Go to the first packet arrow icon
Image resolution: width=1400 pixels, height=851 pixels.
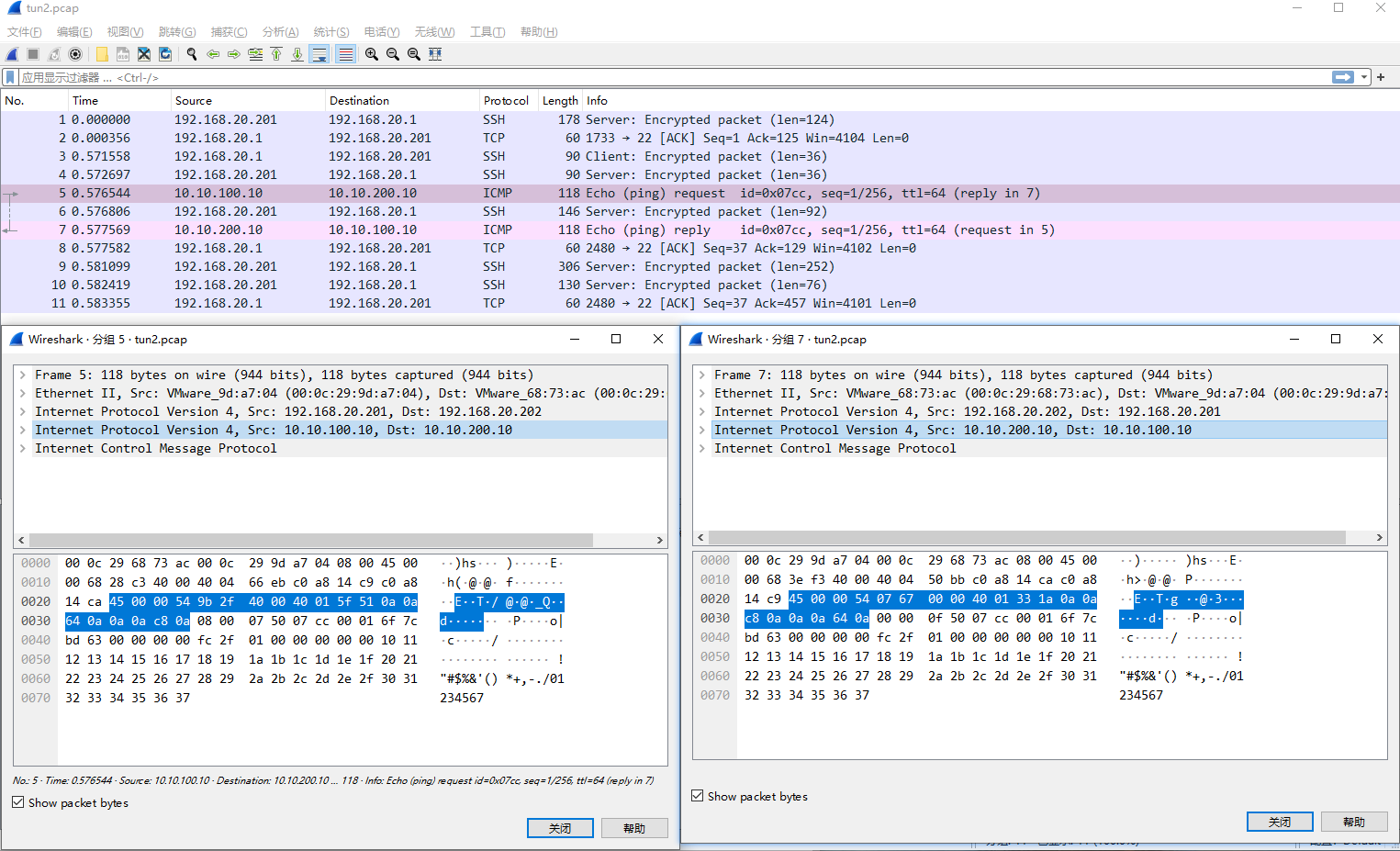coord(276,54)
